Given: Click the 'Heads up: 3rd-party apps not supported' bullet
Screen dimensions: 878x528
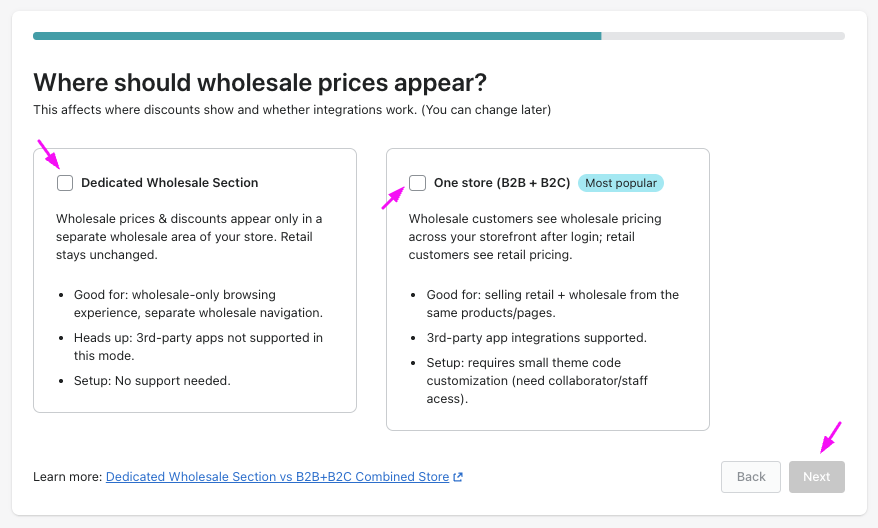Looking at the screenshot, I should point(198,346).
